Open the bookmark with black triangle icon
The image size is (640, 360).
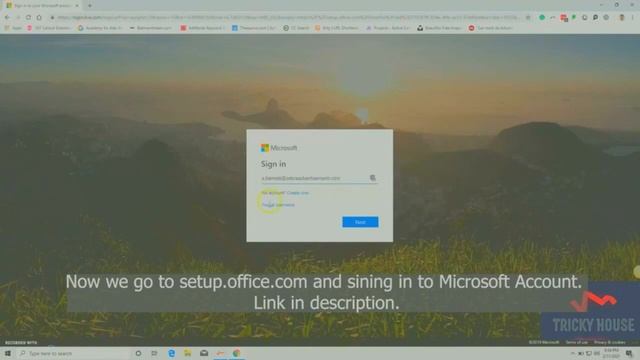pyautogui.click(x=439, y=28)
